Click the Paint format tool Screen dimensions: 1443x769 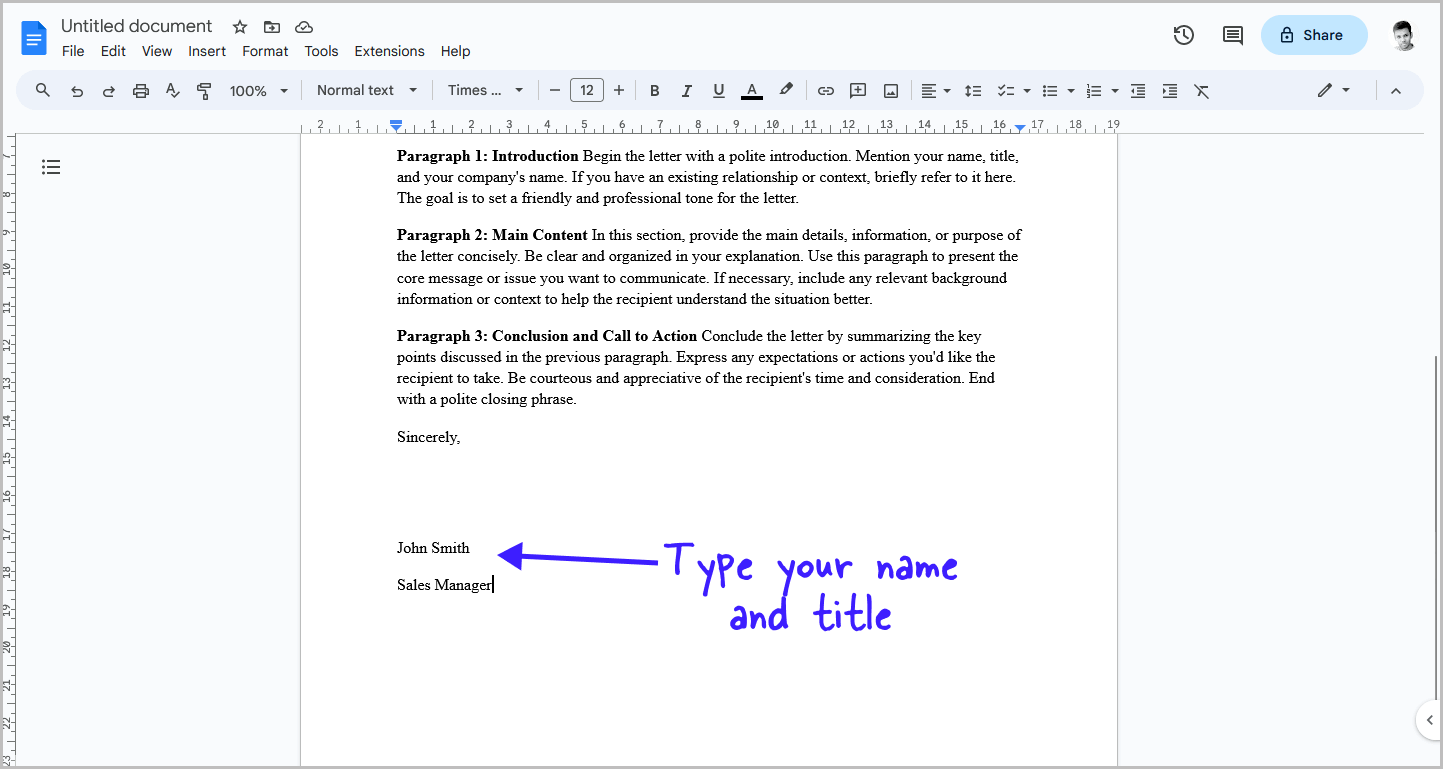[x=204, y=89]
